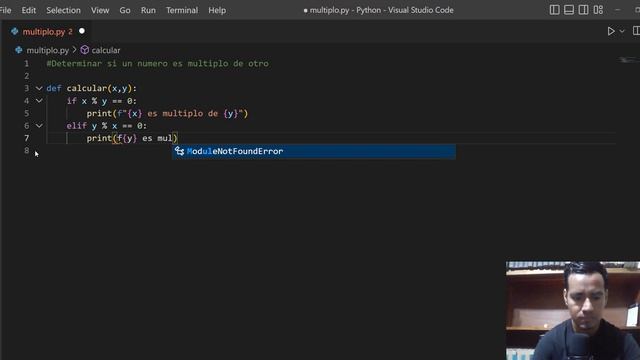Click the split editor icon

(636, 31)
